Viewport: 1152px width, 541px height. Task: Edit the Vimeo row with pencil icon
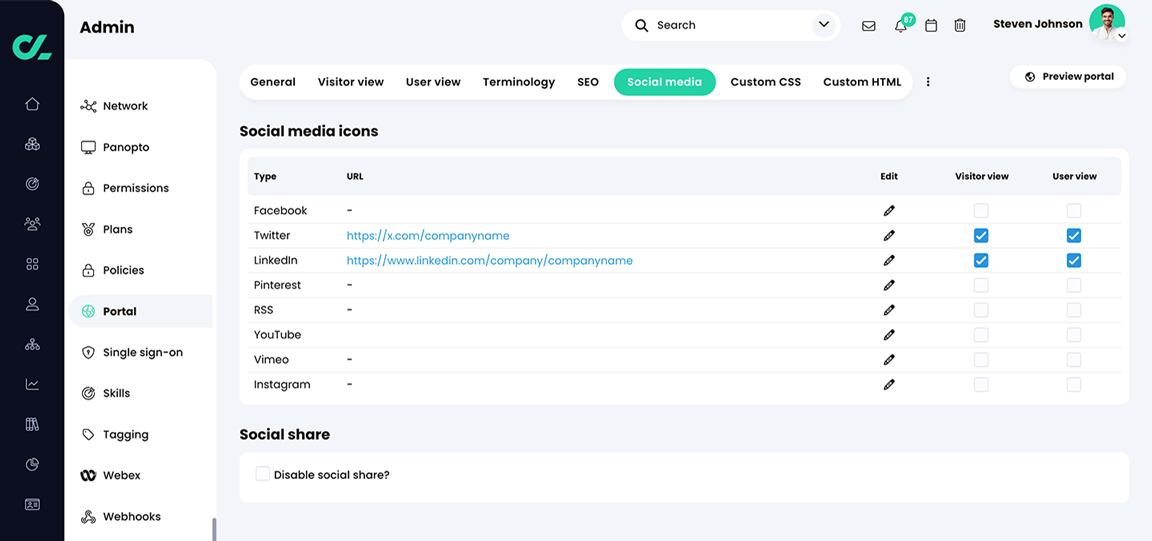[x=889, y=359]
